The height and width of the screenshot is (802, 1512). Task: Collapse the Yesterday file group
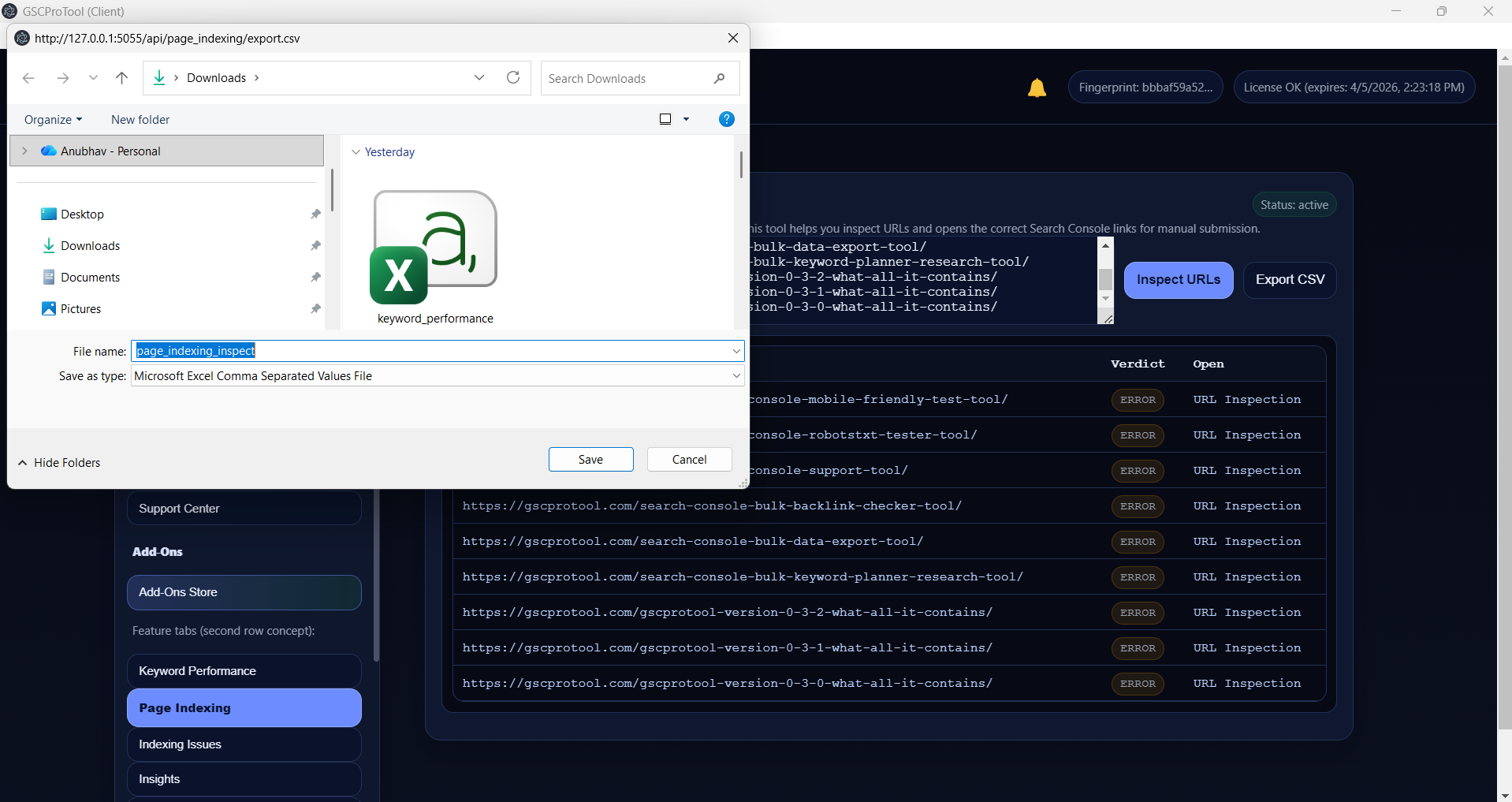(356, 152)
